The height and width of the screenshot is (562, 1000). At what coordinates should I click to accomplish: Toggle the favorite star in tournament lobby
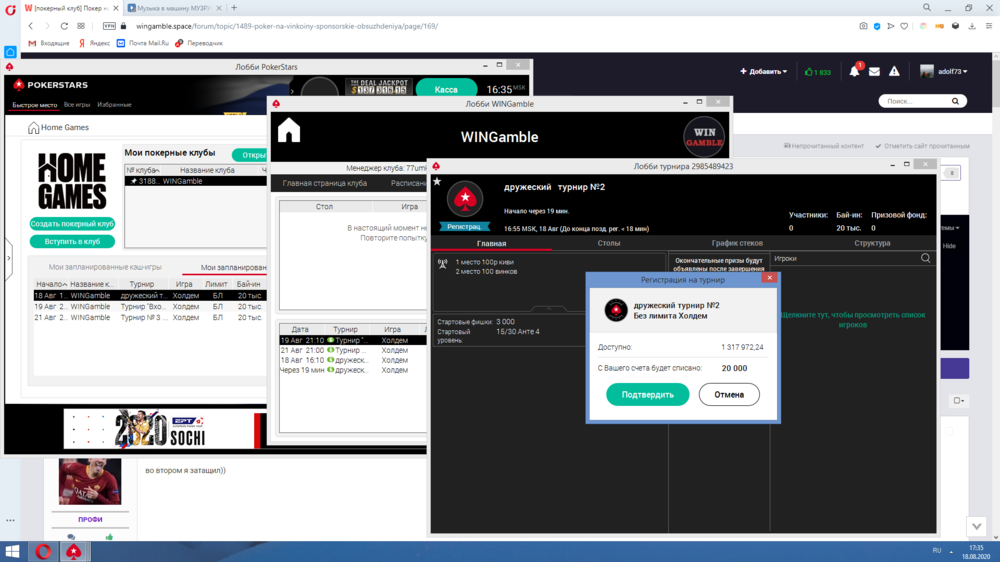click(x=437, y=182)
